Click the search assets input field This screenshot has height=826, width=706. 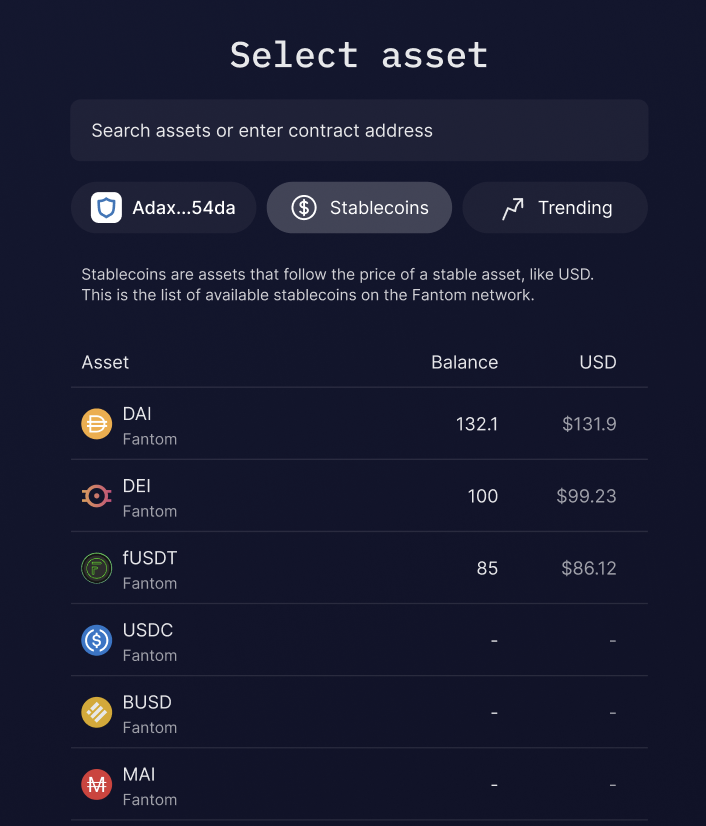(x=359, y=130)
